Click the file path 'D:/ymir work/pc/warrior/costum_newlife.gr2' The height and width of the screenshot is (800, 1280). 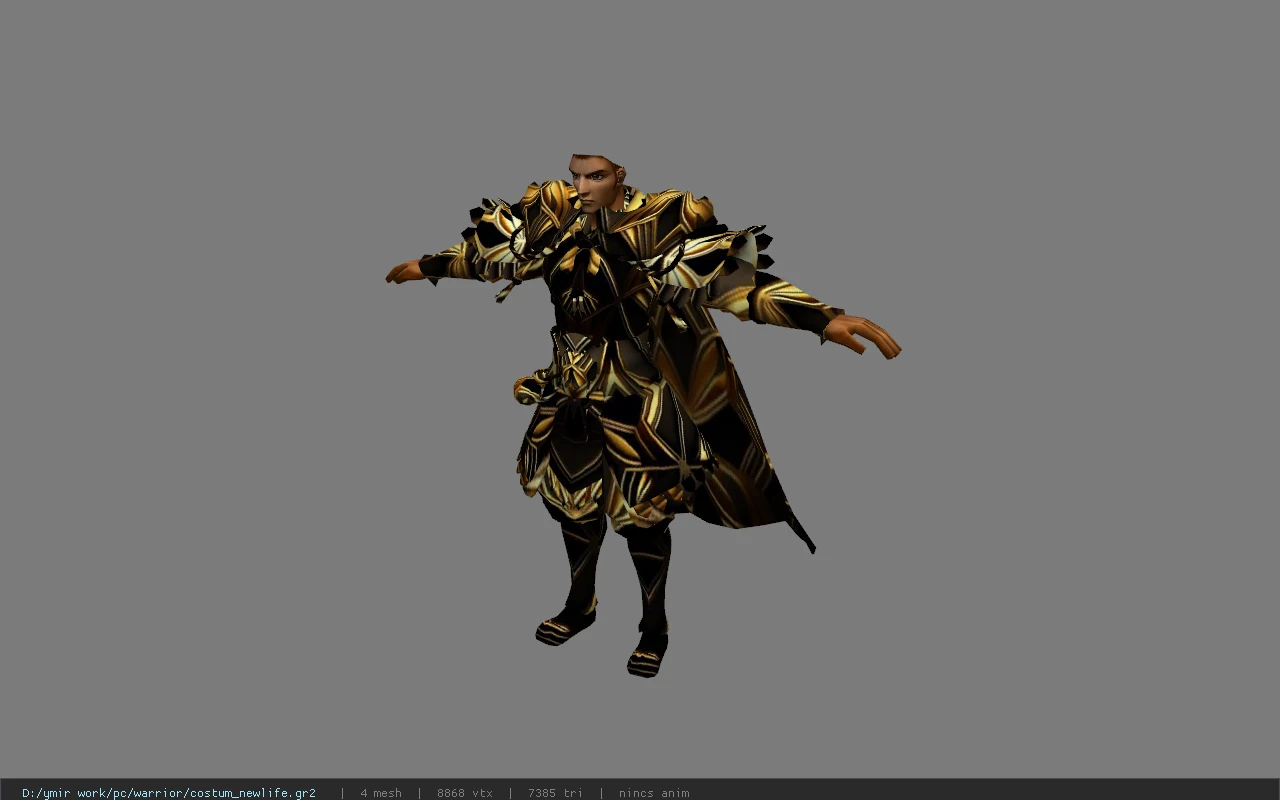pyautogui.click(x=169, y=793)
